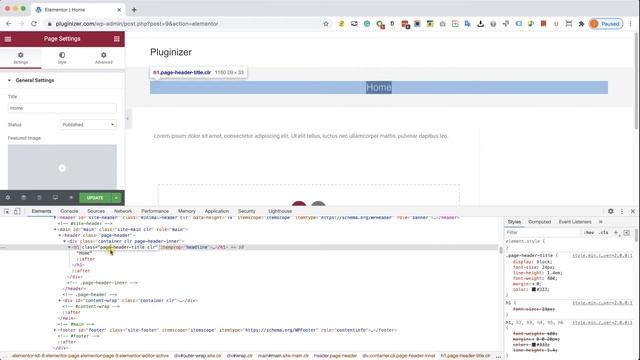
Task: Select the Home page heading text
Action: 379,87
